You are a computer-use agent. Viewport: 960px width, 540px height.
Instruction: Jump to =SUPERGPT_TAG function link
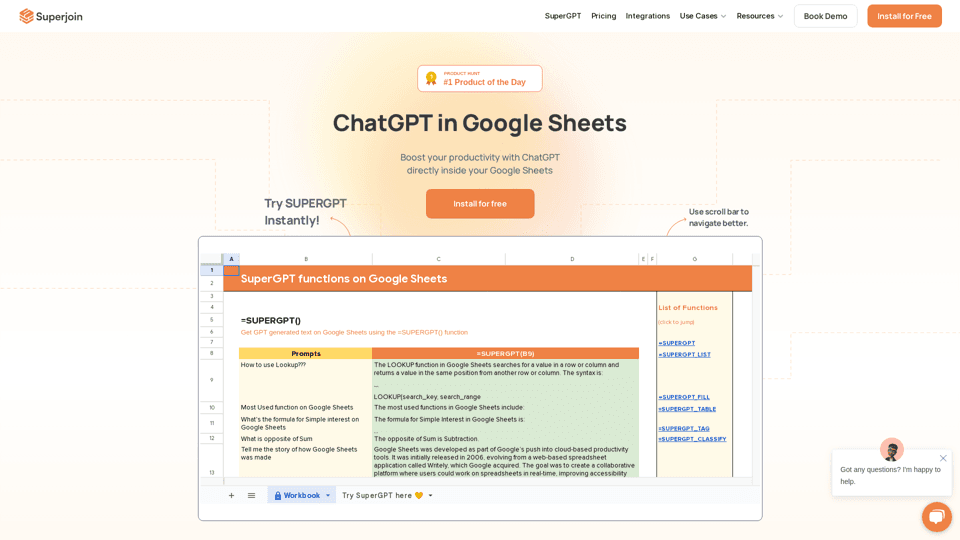tap(684, 429)
